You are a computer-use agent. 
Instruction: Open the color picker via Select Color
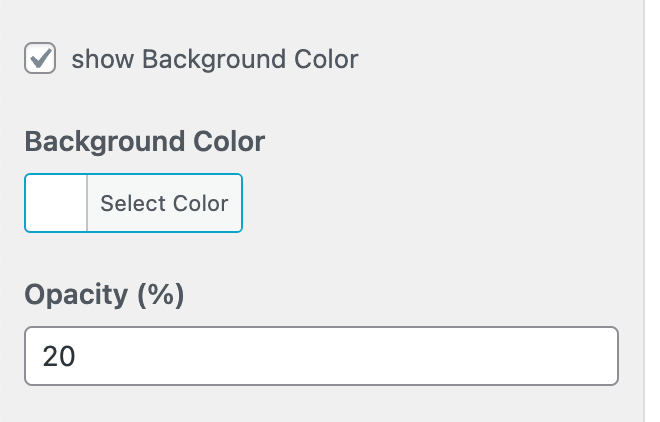click(x=164, y=204)
